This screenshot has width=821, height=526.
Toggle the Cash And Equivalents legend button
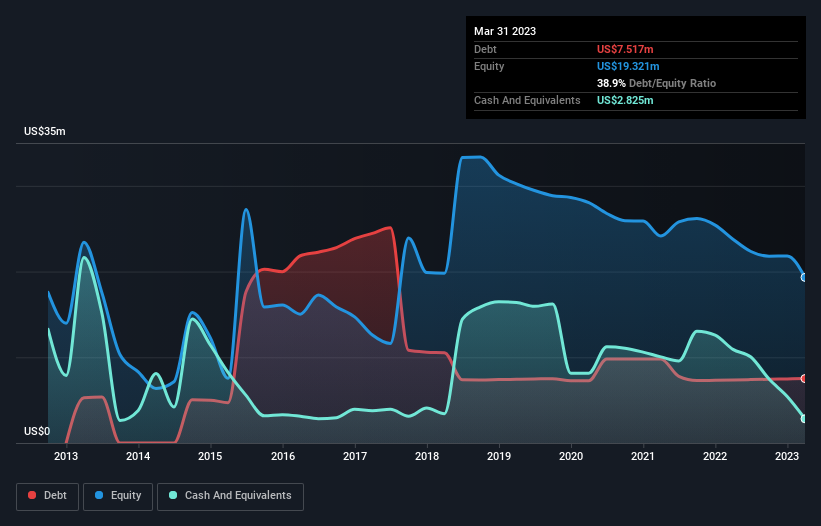[x=230, y=496]
